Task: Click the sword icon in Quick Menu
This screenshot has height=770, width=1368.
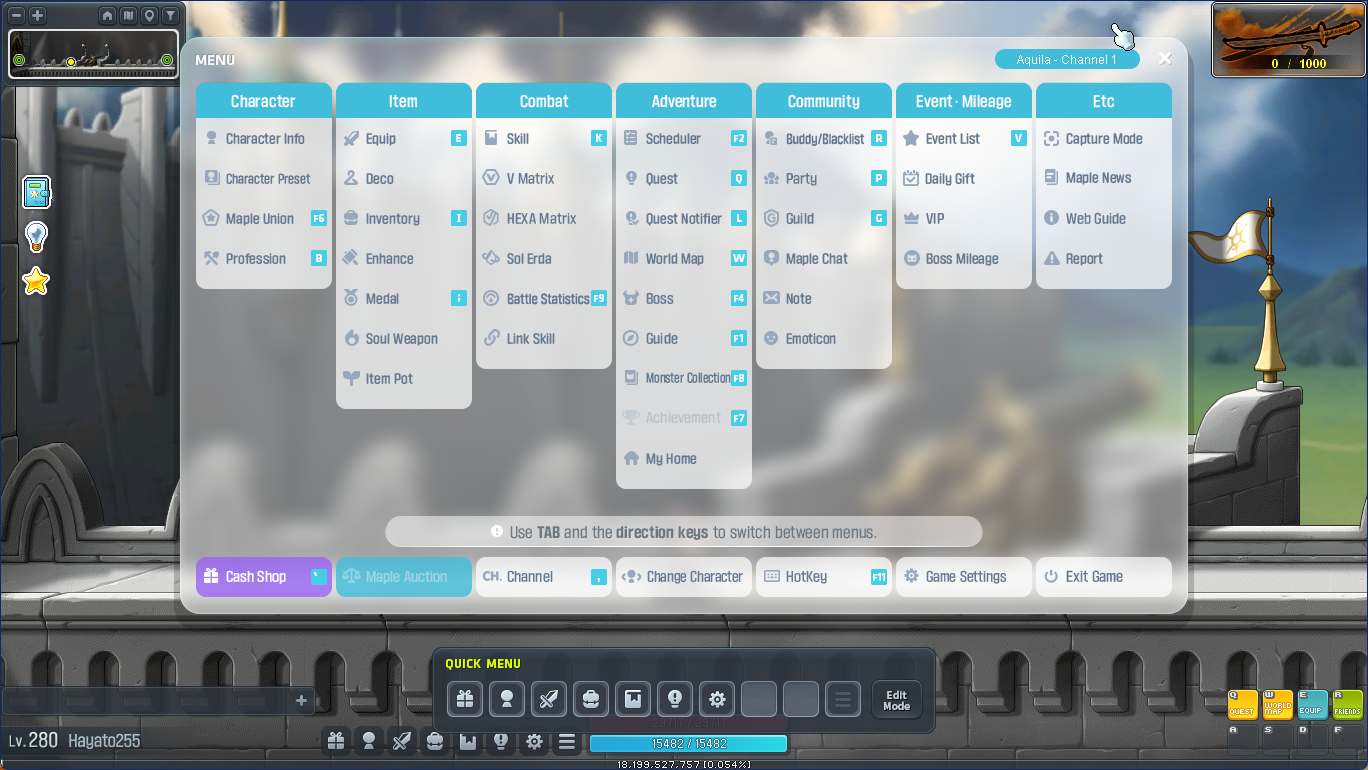Action: pyautogui.click(x=549, y=699)
